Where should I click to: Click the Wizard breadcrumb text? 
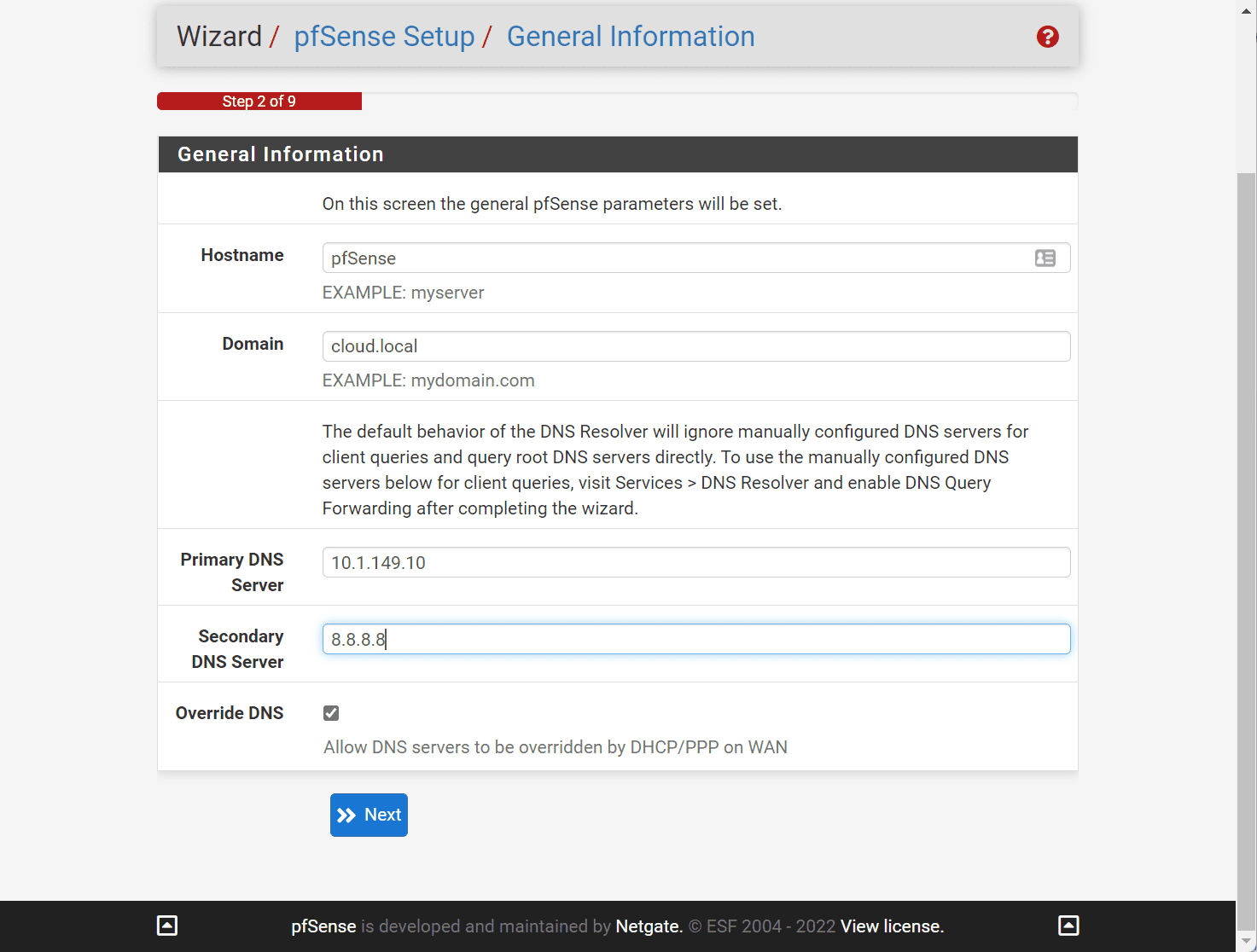coord(219,37)
